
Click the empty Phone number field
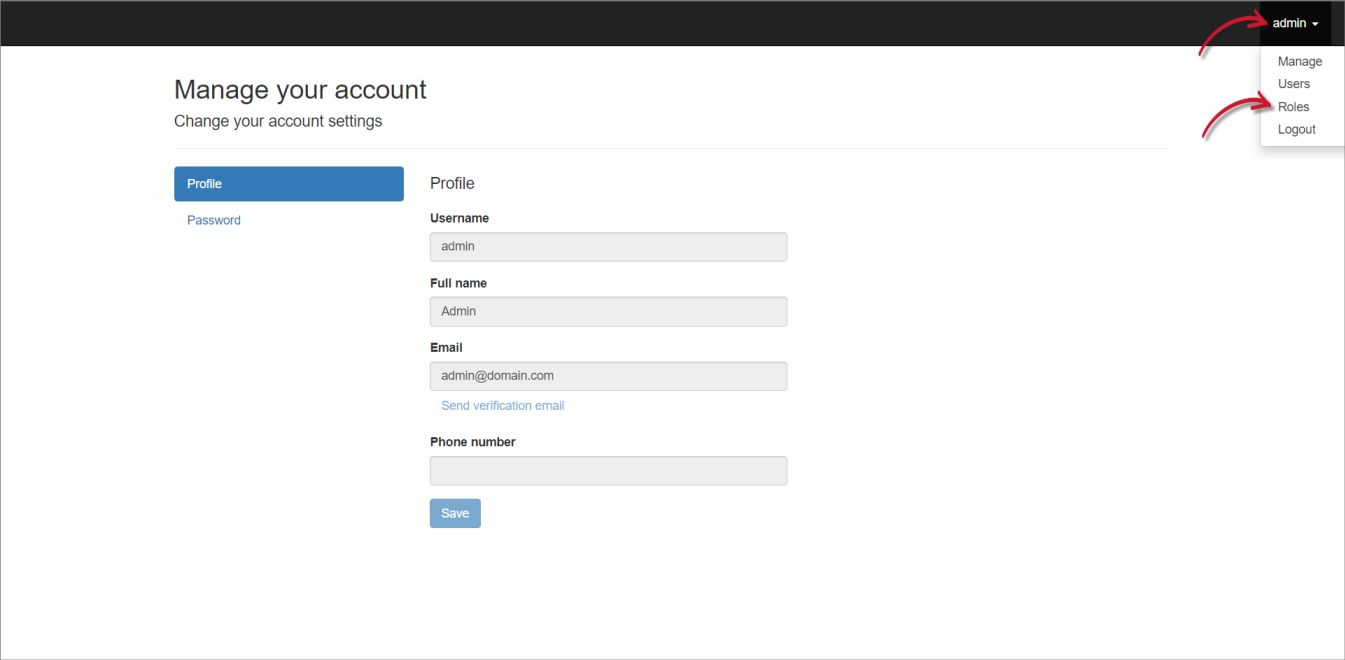click(x=608, y=470)
